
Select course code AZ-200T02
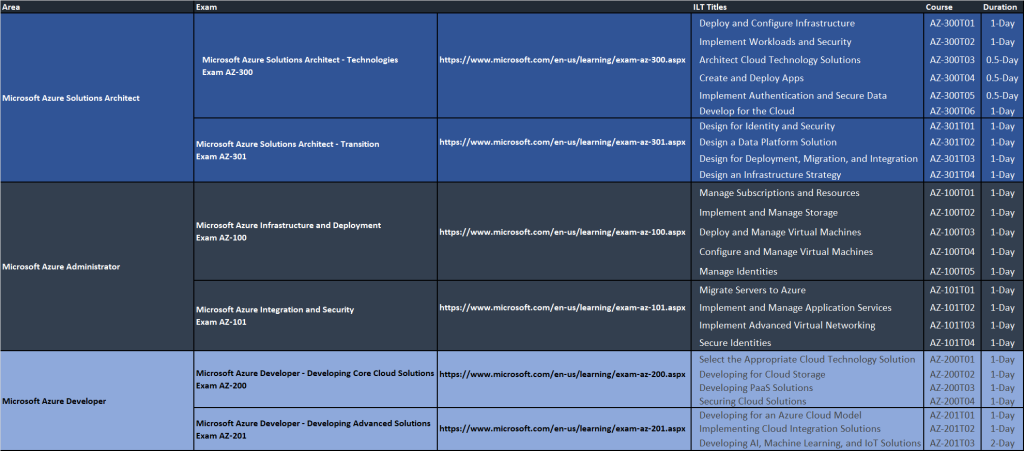pyautogui.click(x=952, y=374)
